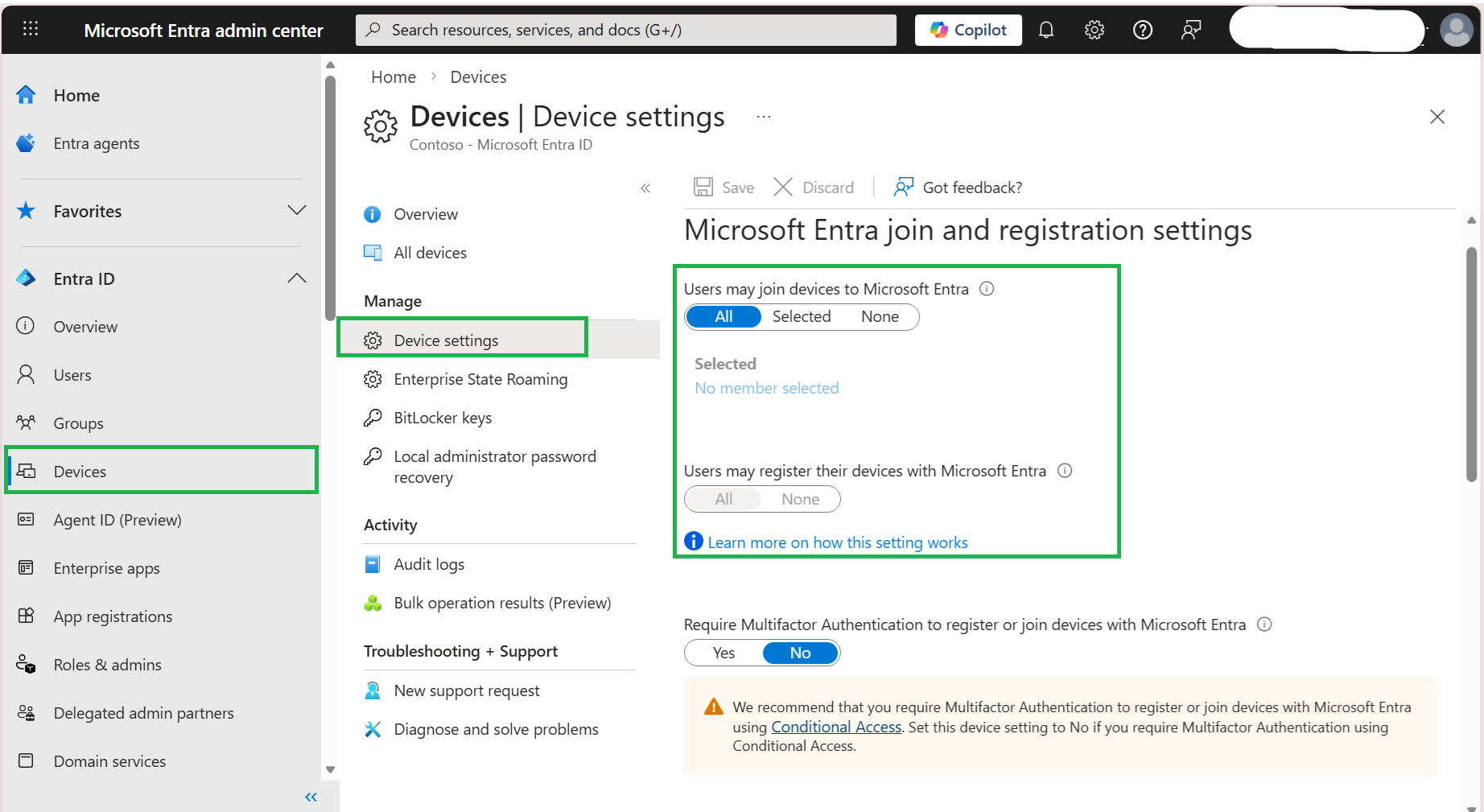Viewport: 1484px width, 812px height.
Task: Open the notifications bell icon
Action: pyautogui.click(x=1046, y=30)
